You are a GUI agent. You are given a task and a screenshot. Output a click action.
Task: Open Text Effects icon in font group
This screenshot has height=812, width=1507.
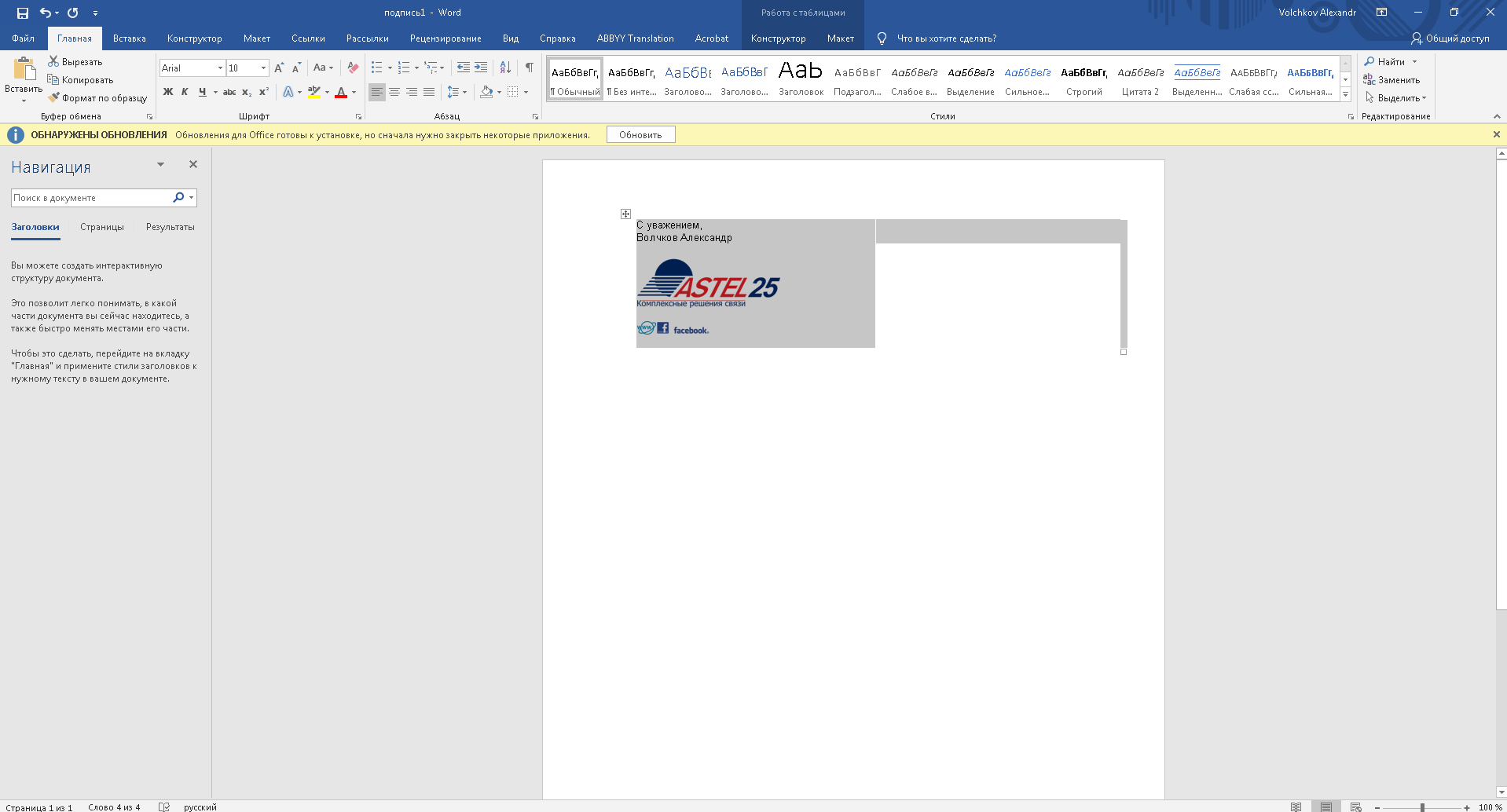coord(288,92)
